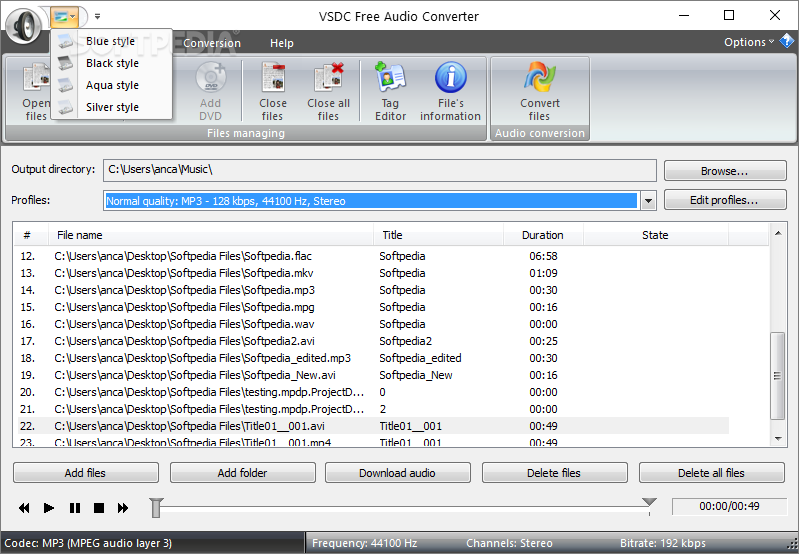
Task: Click the Add files button
Action: point(86,473)
